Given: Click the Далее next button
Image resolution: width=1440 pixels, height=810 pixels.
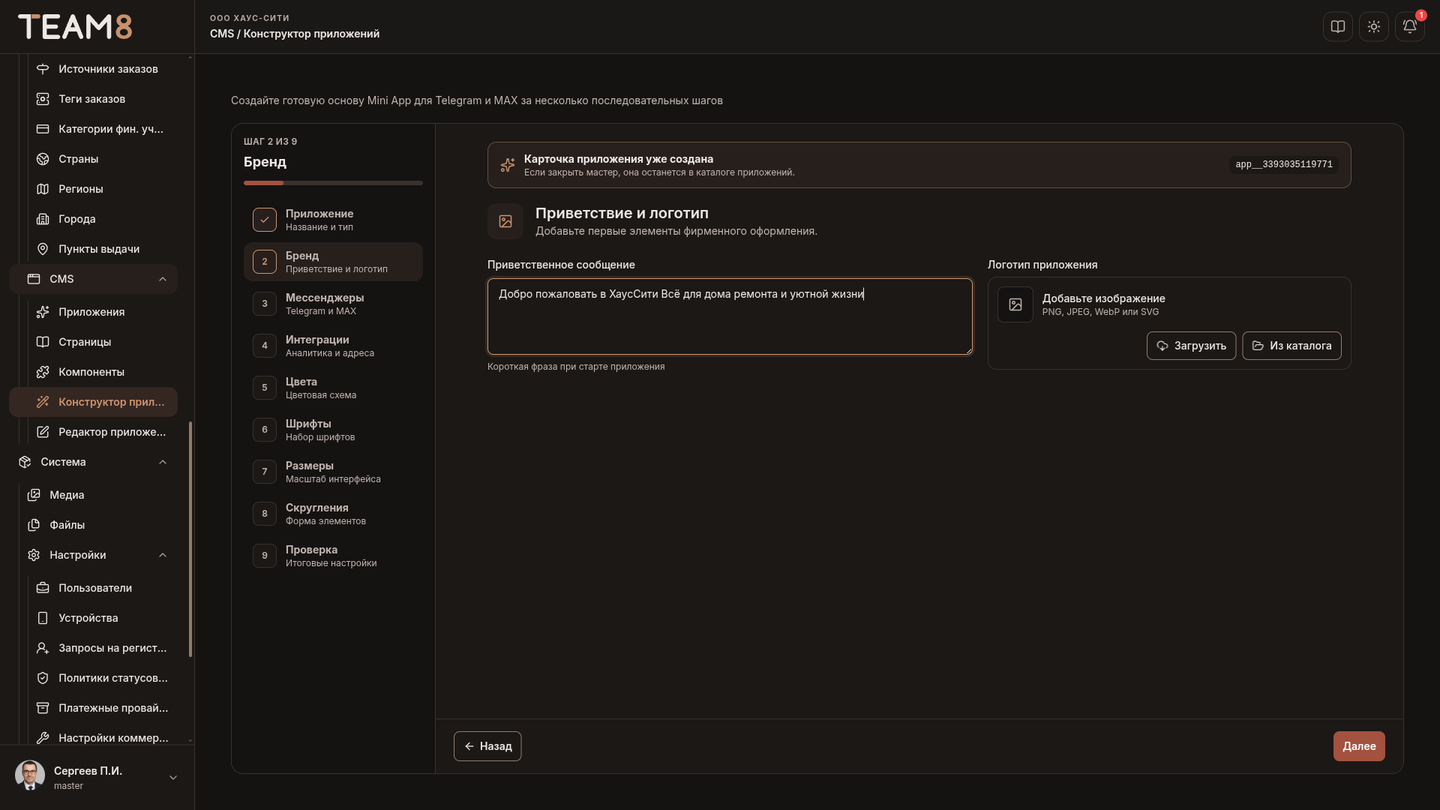Looking at the screenshot, I should (1359, 746).
